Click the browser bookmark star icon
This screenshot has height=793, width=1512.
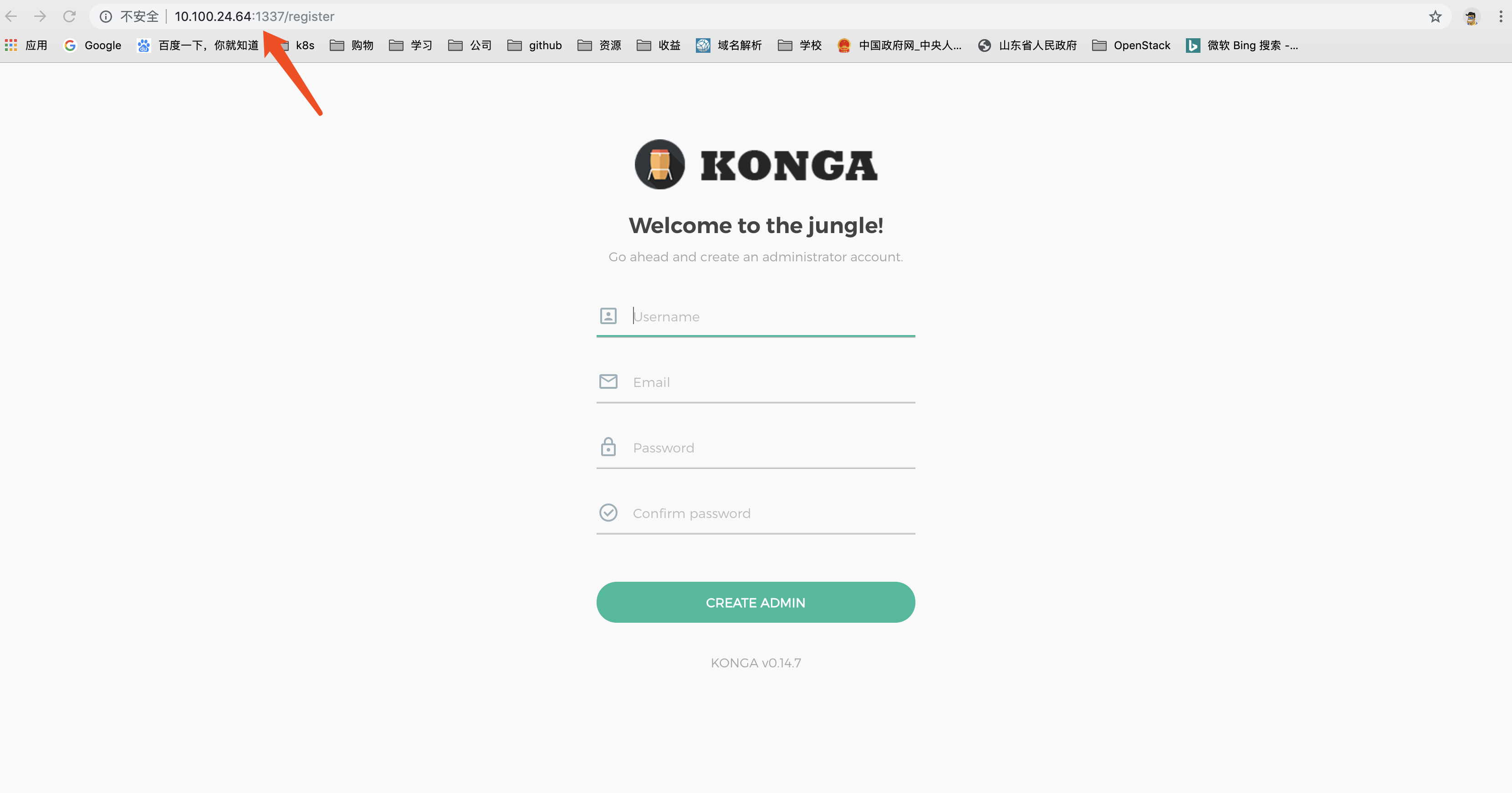point(1435,16)
